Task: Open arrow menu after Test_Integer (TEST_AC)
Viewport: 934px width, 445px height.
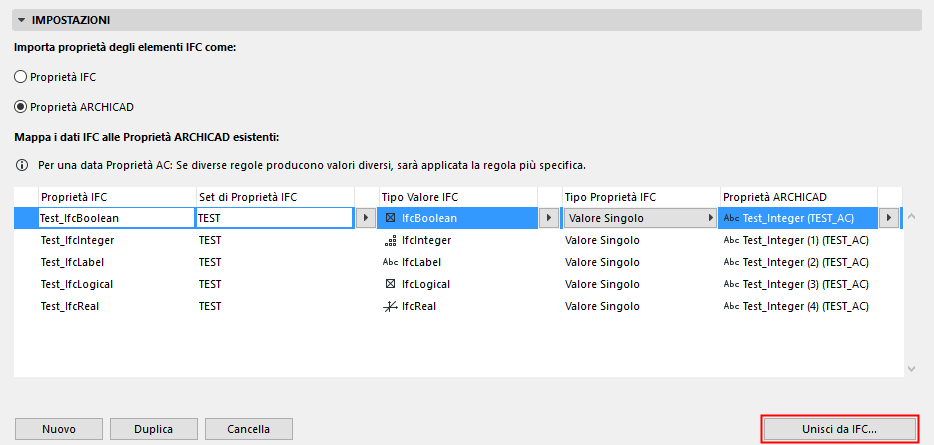Action: pyautogui.click(x=887, y=218)
